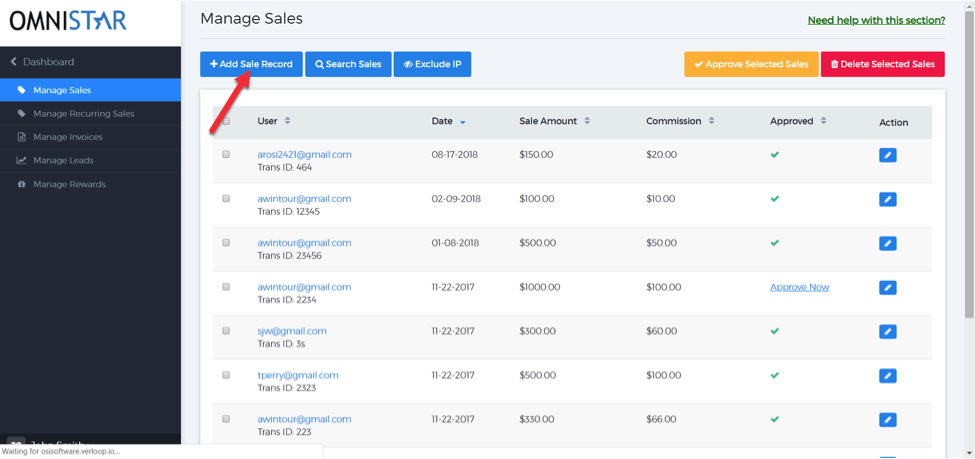Edit the sale with Trans ID: 12345
975x459 pixels.
pyautogui.click(x=887, y=200)
